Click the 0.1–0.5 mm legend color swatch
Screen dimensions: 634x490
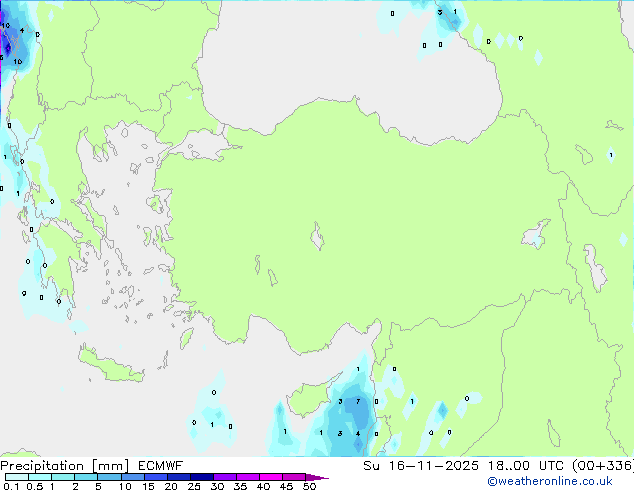(17, 477)
